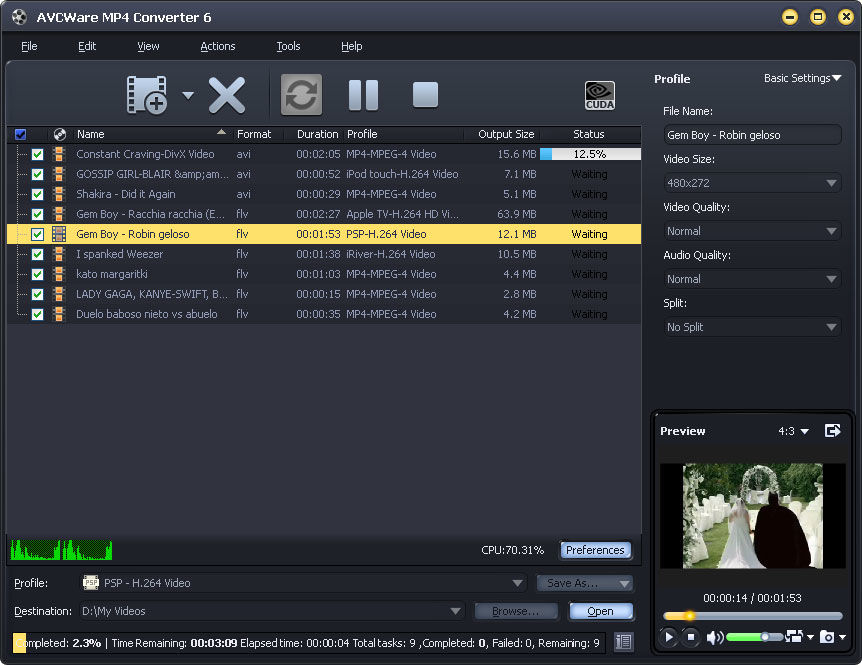Viewport: 862px width, 665px height.
Task: Toggle the select-all checkbox in header
Action: point(20,134)
